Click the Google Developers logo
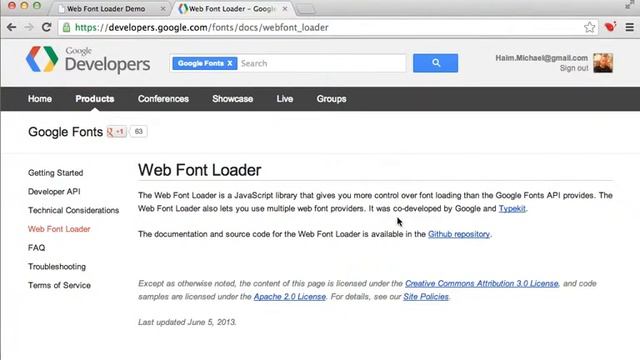Screen dimensions: 640x360 click(88, 60)
